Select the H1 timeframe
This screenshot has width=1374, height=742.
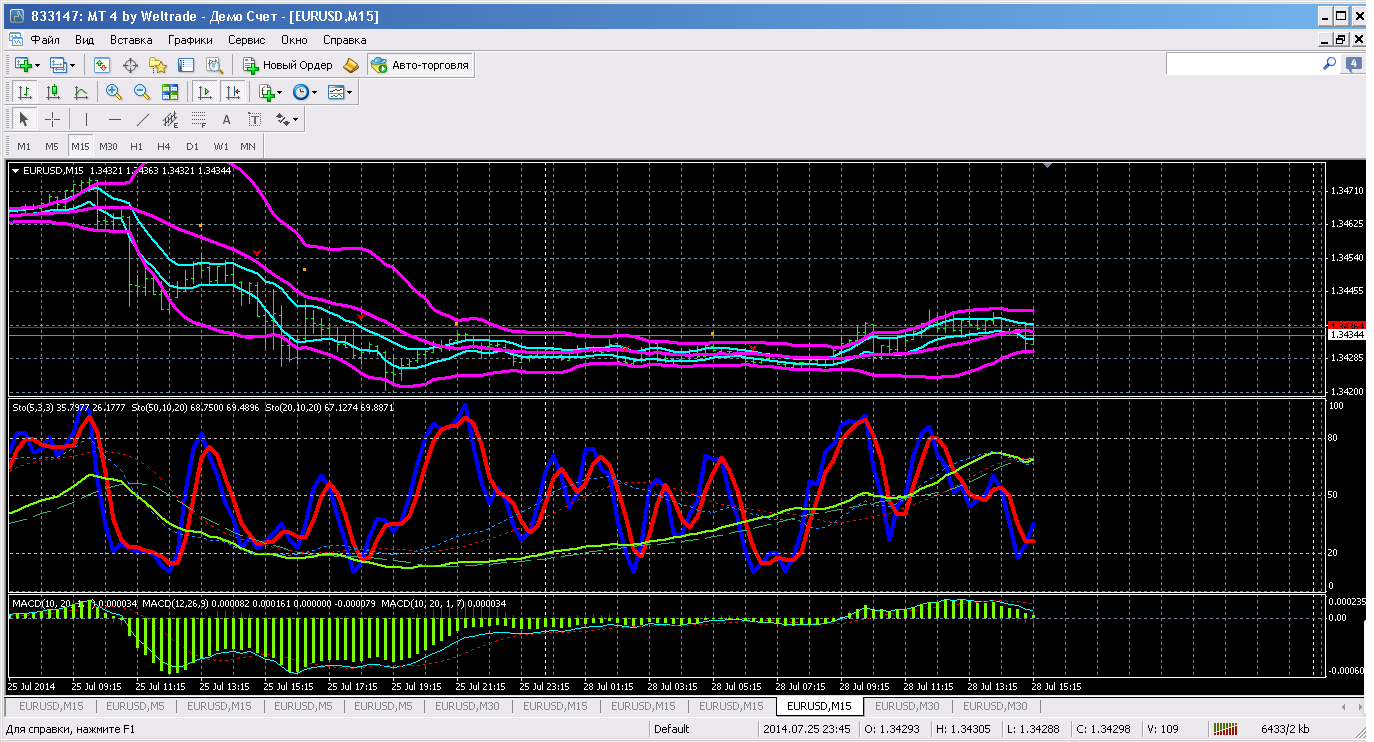[x=136, y=146]
